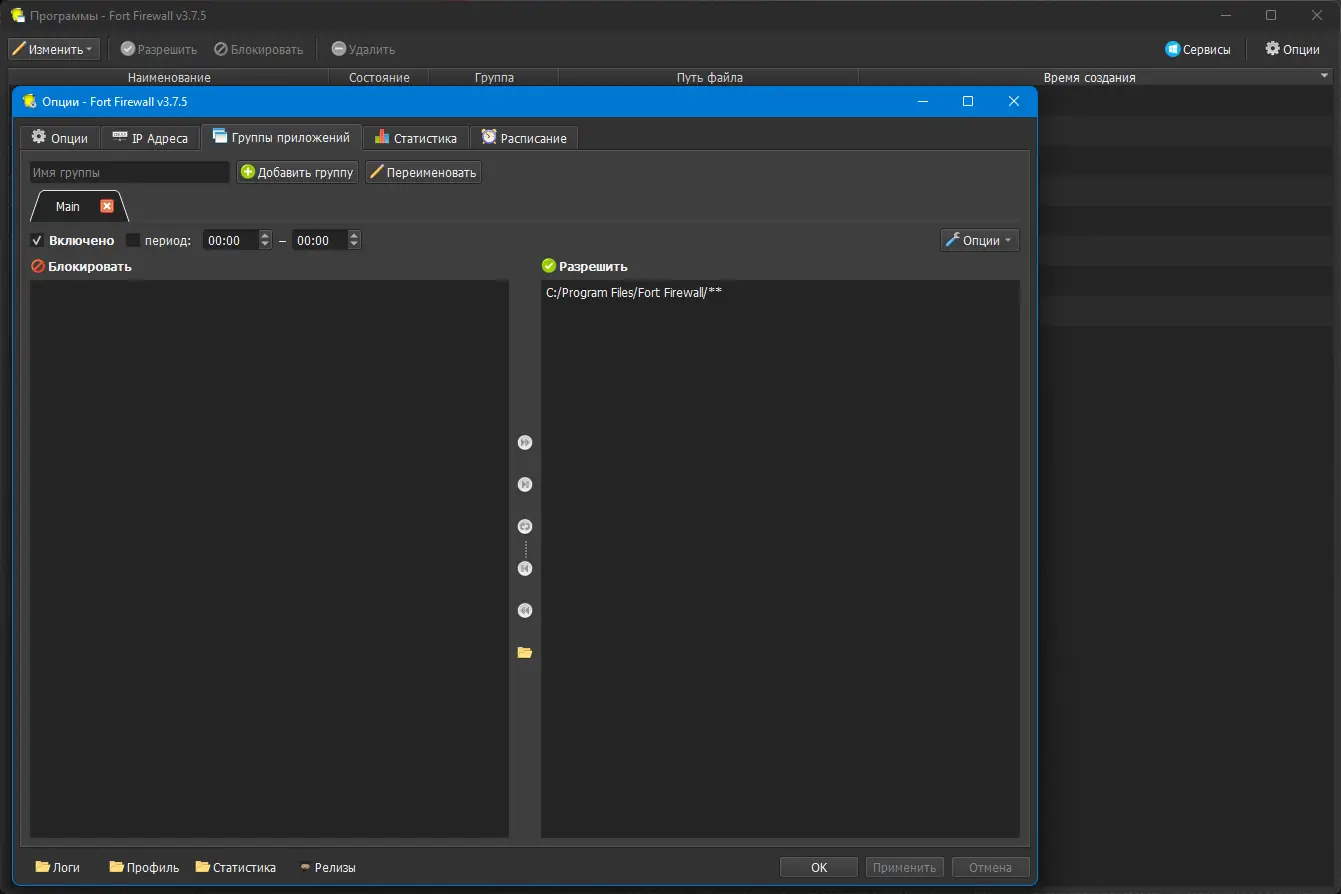
Task: Open the yellow folder icon between the lists
Action: tap(525, 653)
